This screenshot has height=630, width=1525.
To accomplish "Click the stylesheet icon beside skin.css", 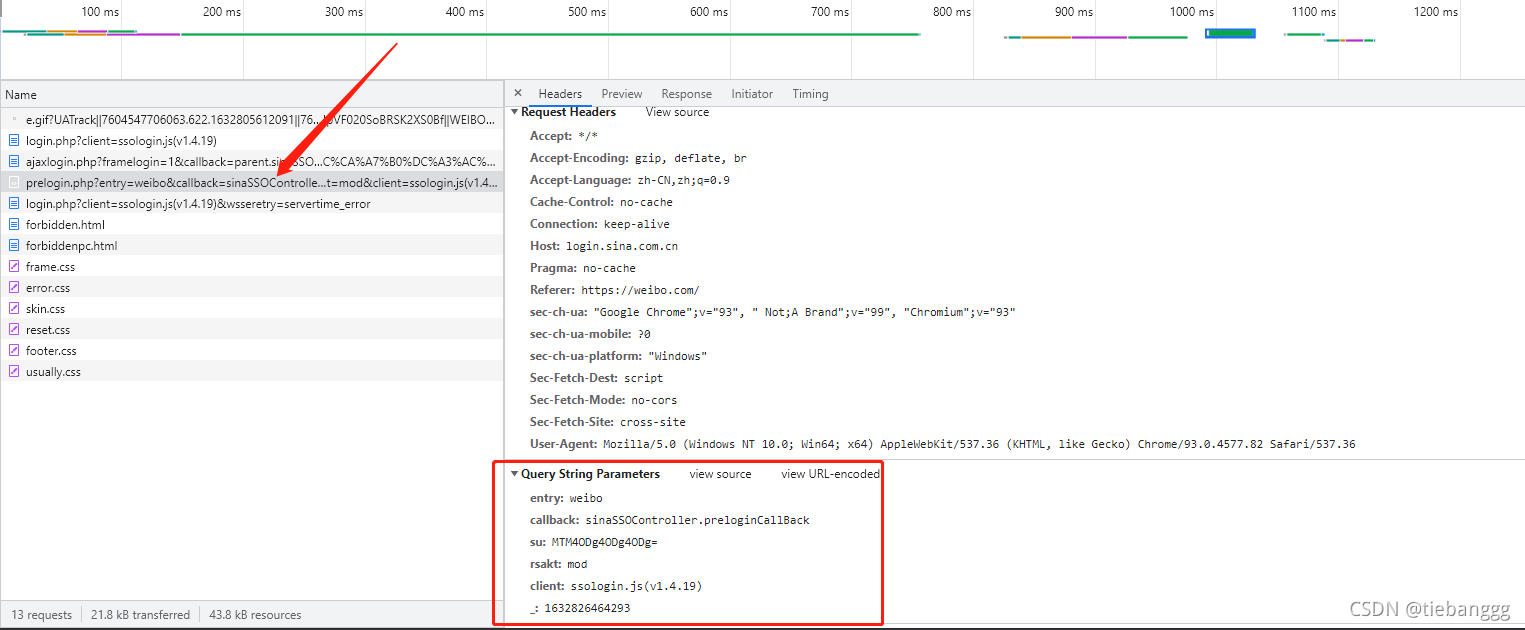I will pyautogui.click(x=14, y=309).
